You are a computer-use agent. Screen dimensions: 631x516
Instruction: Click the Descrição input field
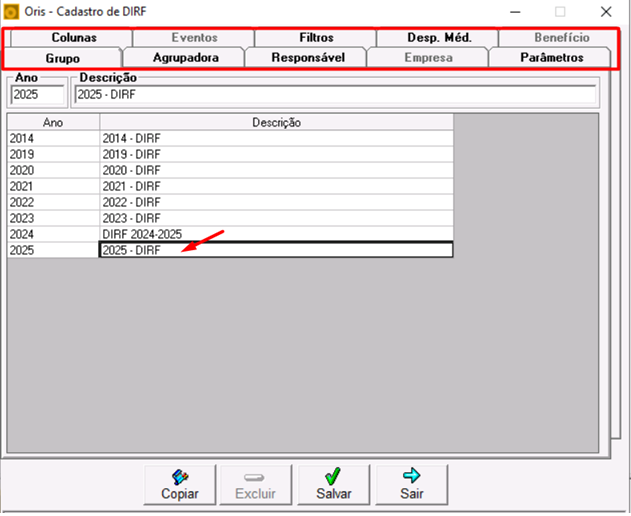335,95
